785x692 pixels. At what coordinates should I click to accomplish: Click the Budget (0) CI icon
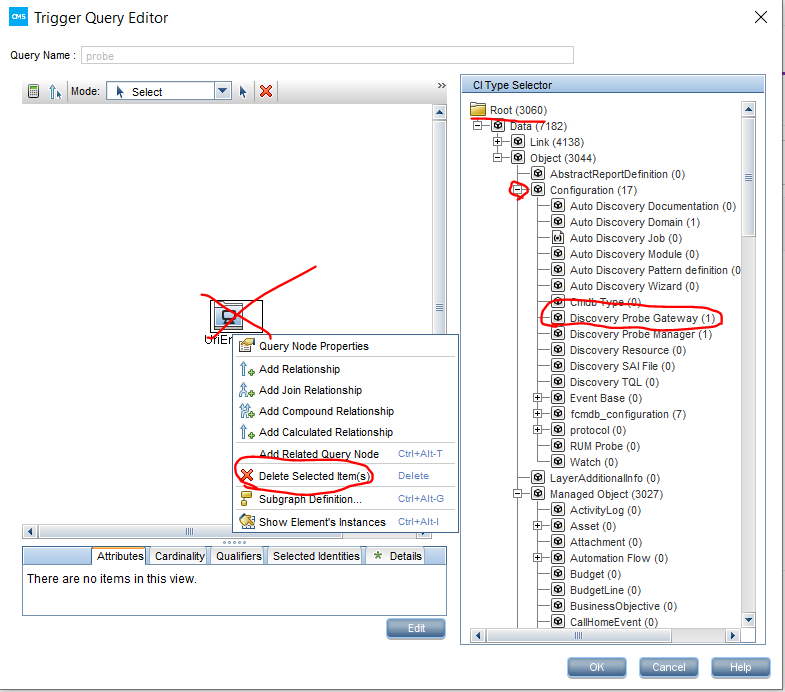point(558,574)
